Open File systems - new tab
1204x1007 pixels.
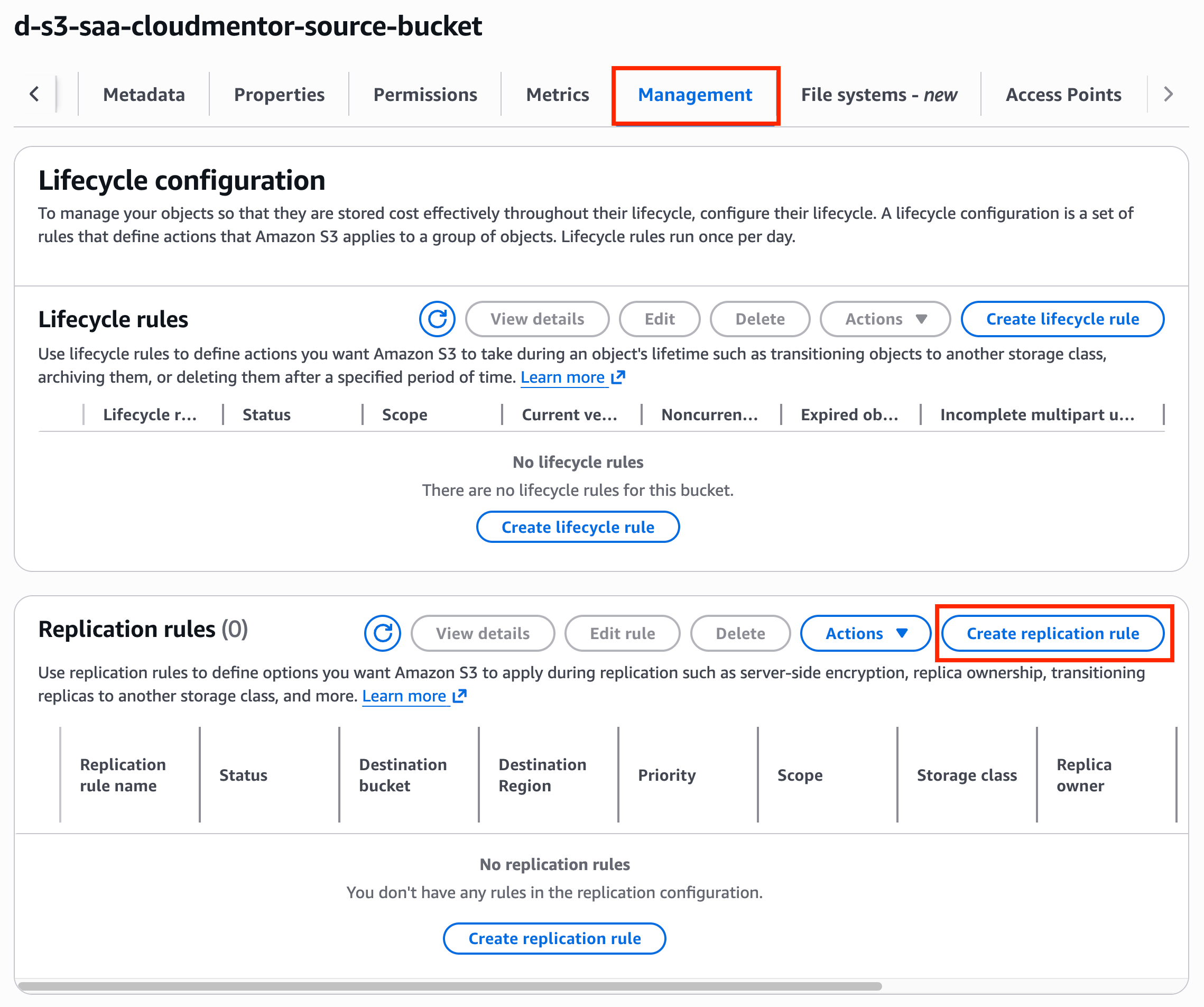point(878,95)
